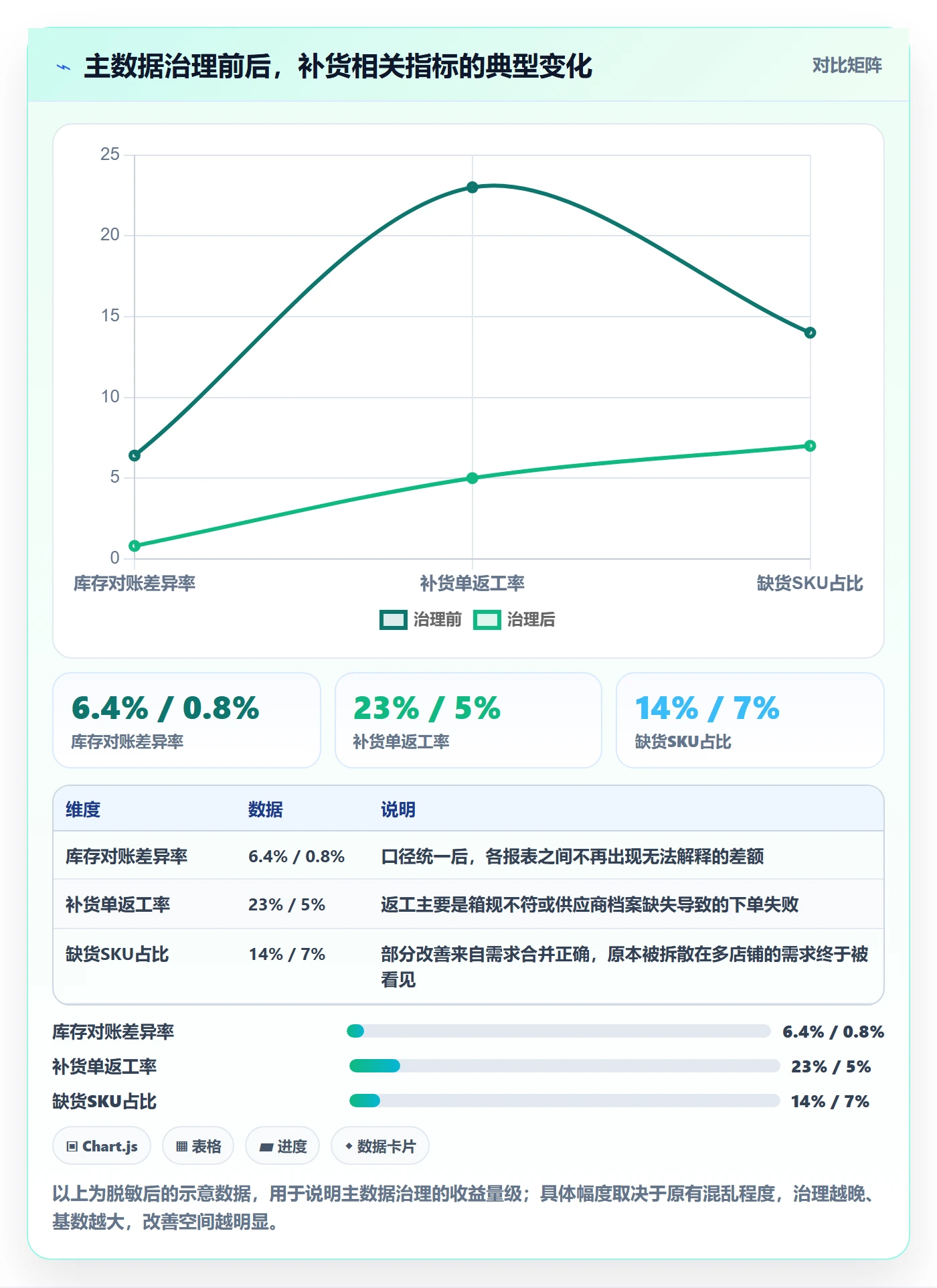
Task: Click 治理后 data point at 库存对账差异率
Action: tap(135, 546)
